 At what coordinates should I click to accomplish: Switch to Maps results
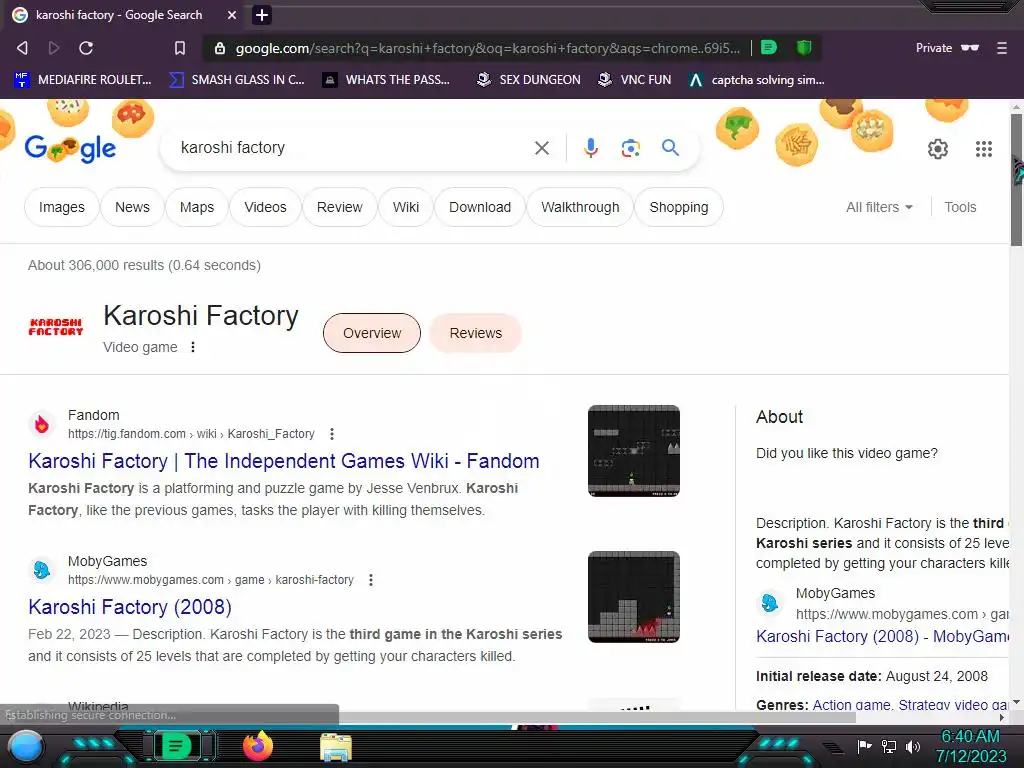pos(197,207)
